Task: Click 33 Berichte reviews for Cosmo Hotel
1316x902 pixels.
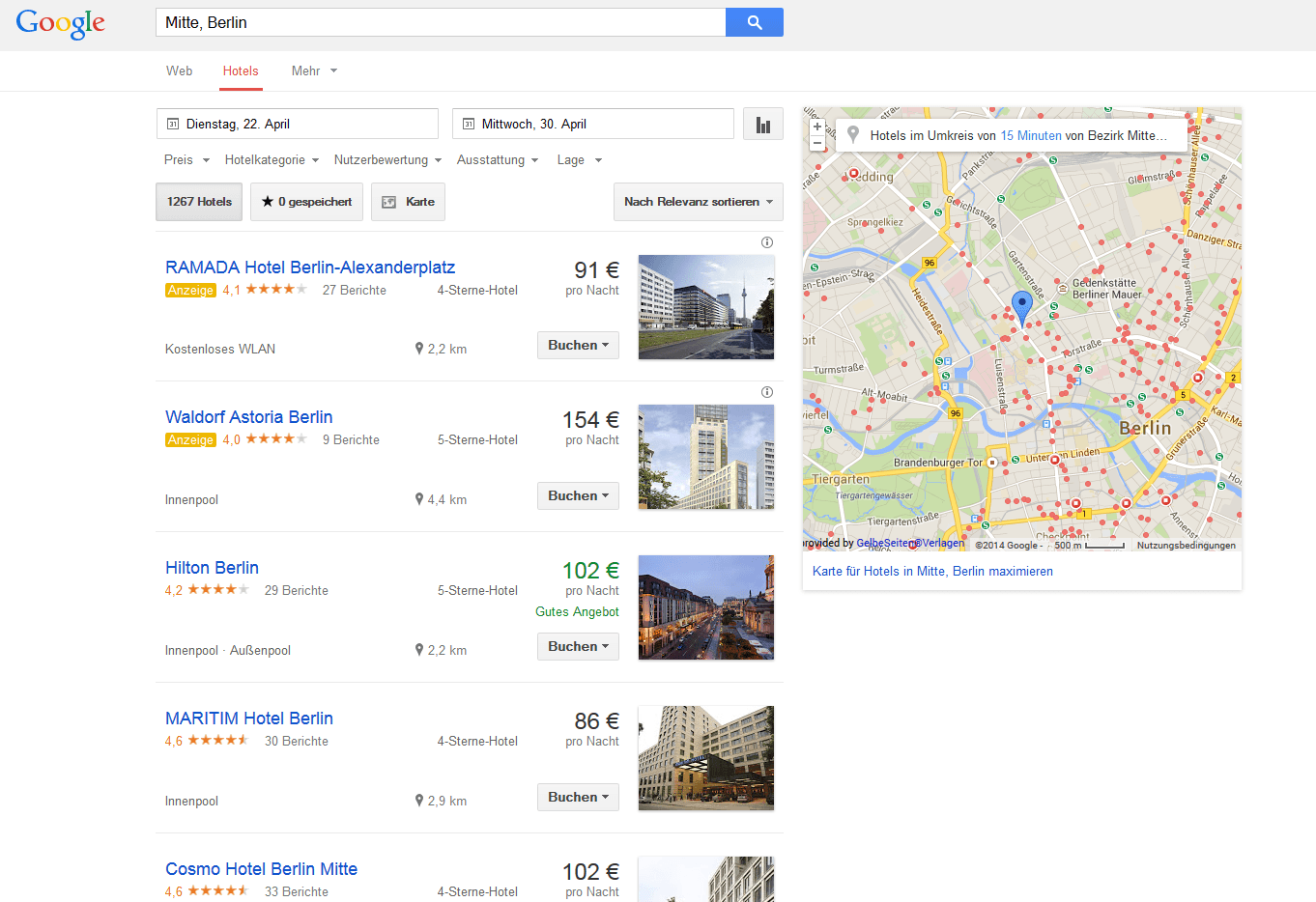Action: coord(296,891)
